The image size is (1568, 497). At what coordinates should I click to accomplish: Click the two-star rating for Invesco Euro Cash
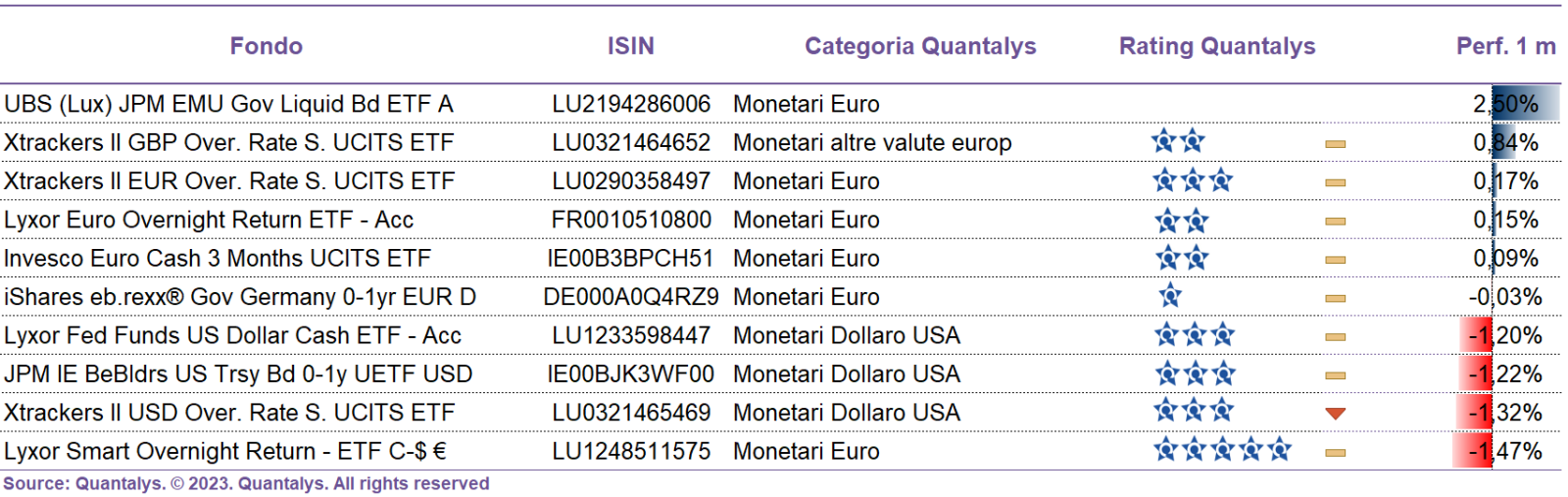[1182, 258]
